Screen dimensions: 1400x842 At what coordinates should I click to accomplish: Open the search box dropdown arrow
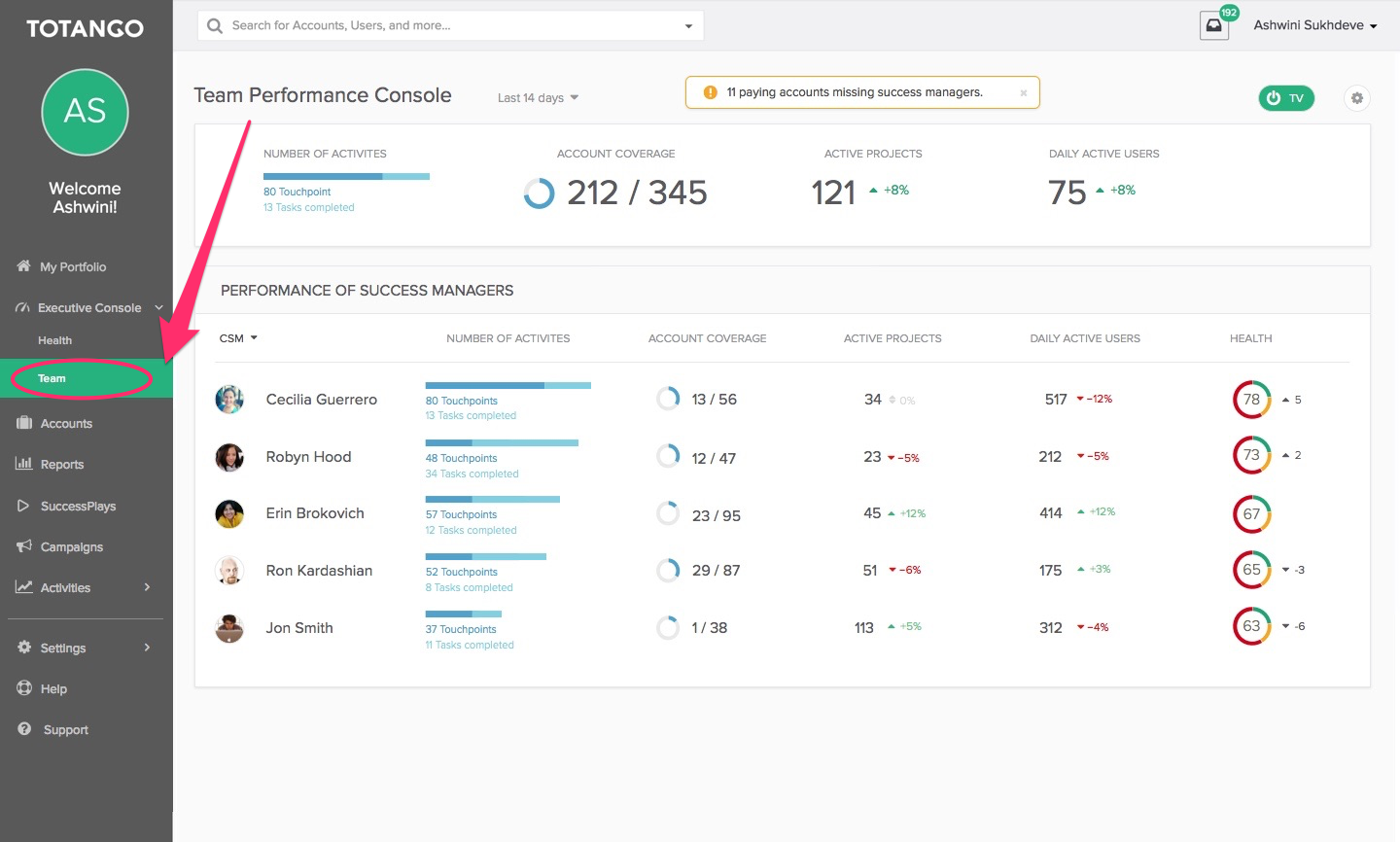coord(688,26)
